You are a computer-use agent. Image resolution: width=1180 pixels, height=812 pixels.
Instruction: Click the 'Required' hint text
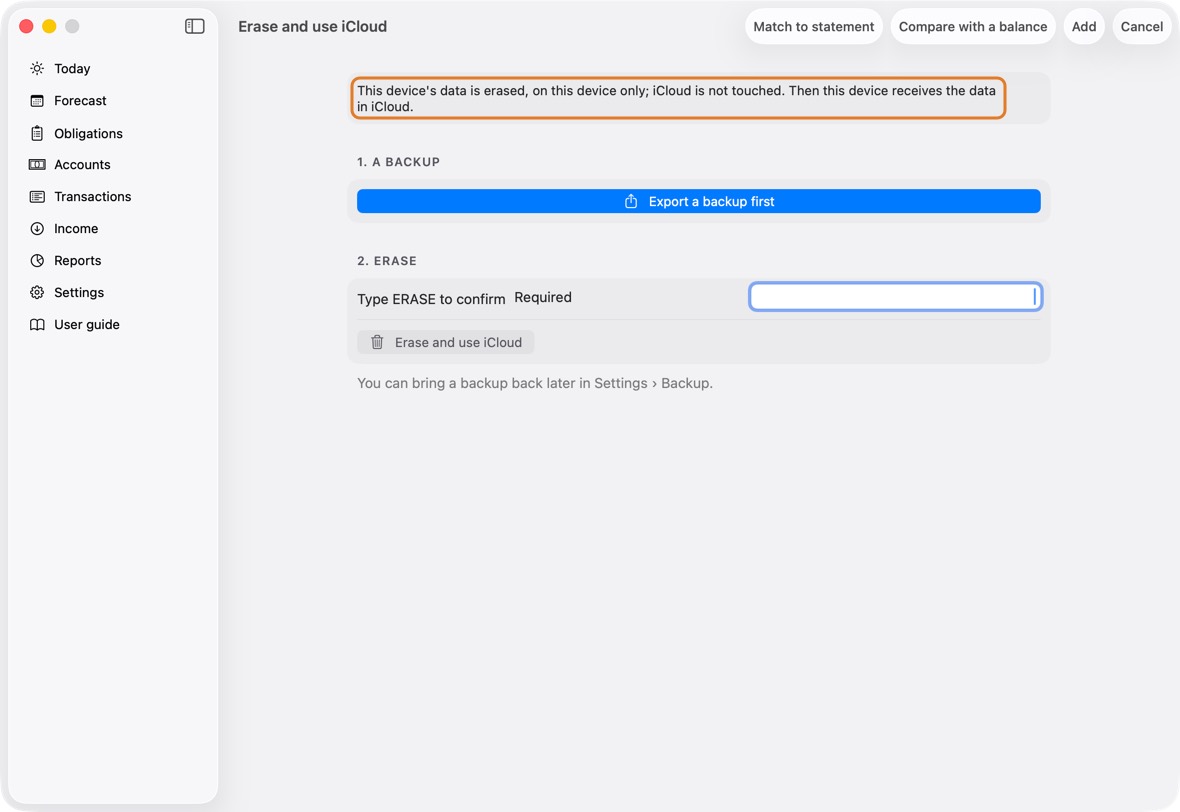[x=543, y=297]
